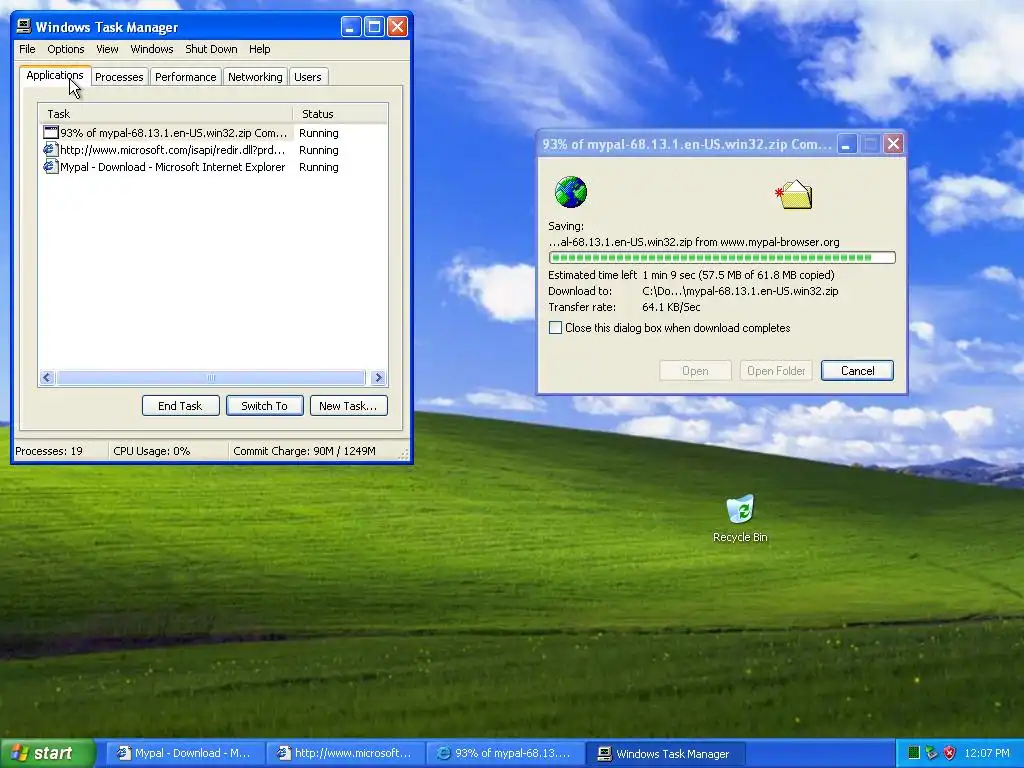
Task: Click the right scroll arrow in task list
Action: 378,377
